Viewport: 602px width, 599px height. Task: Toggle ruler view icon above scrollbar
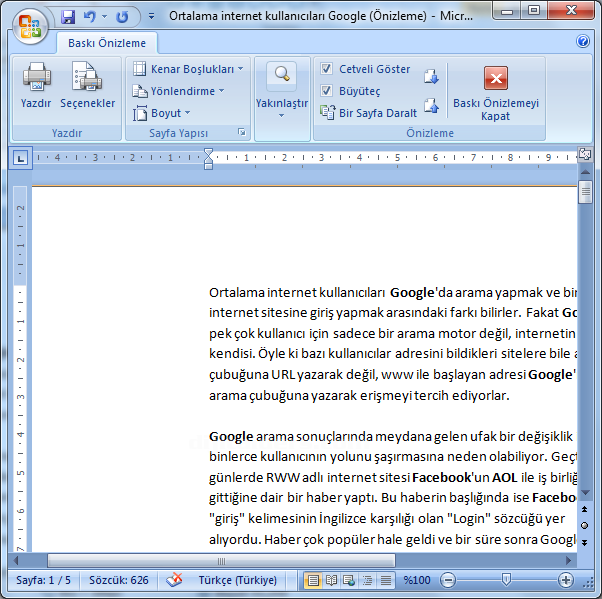585,154
